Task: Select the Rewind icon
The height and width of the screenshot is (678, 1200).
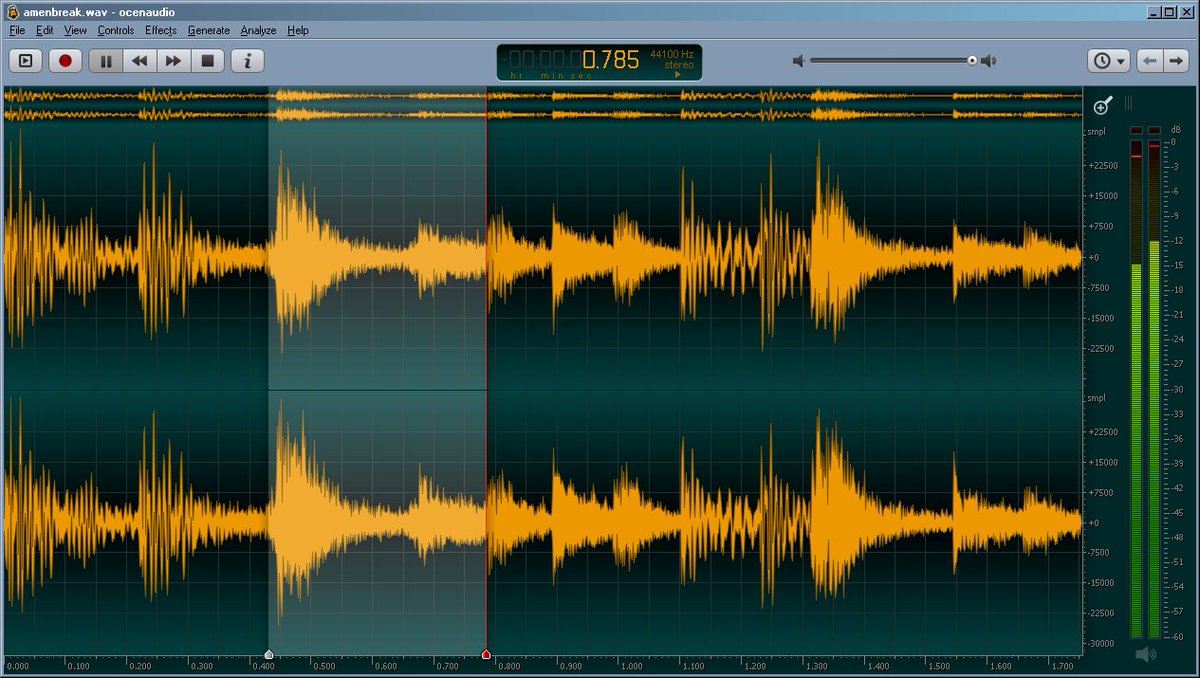Action: point(140,60)
